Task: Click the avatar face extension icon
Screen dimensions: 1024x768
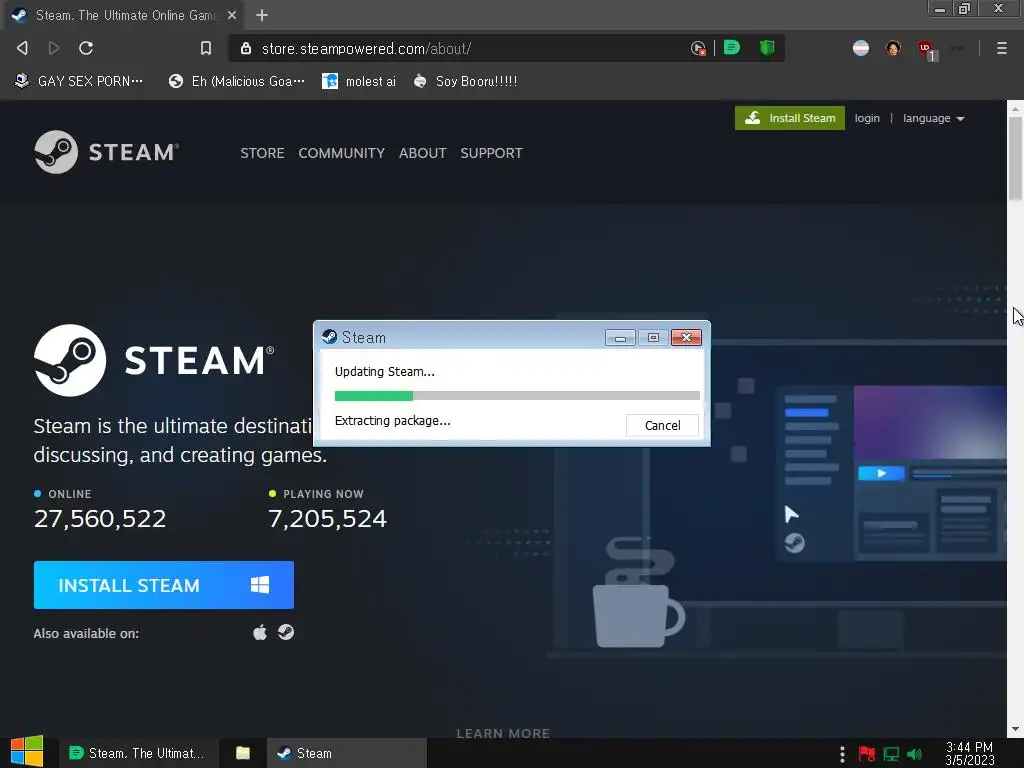Action: click(893, 48)
